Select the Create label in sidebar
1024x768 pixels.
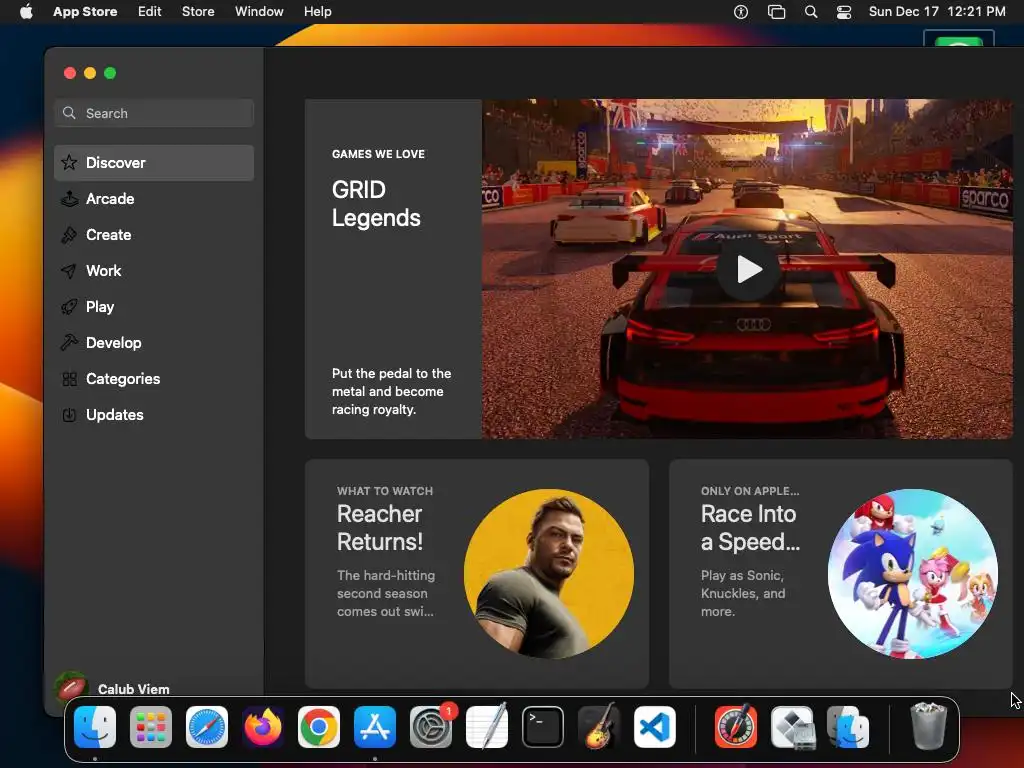pyautogui.click(x=108, y=234)
